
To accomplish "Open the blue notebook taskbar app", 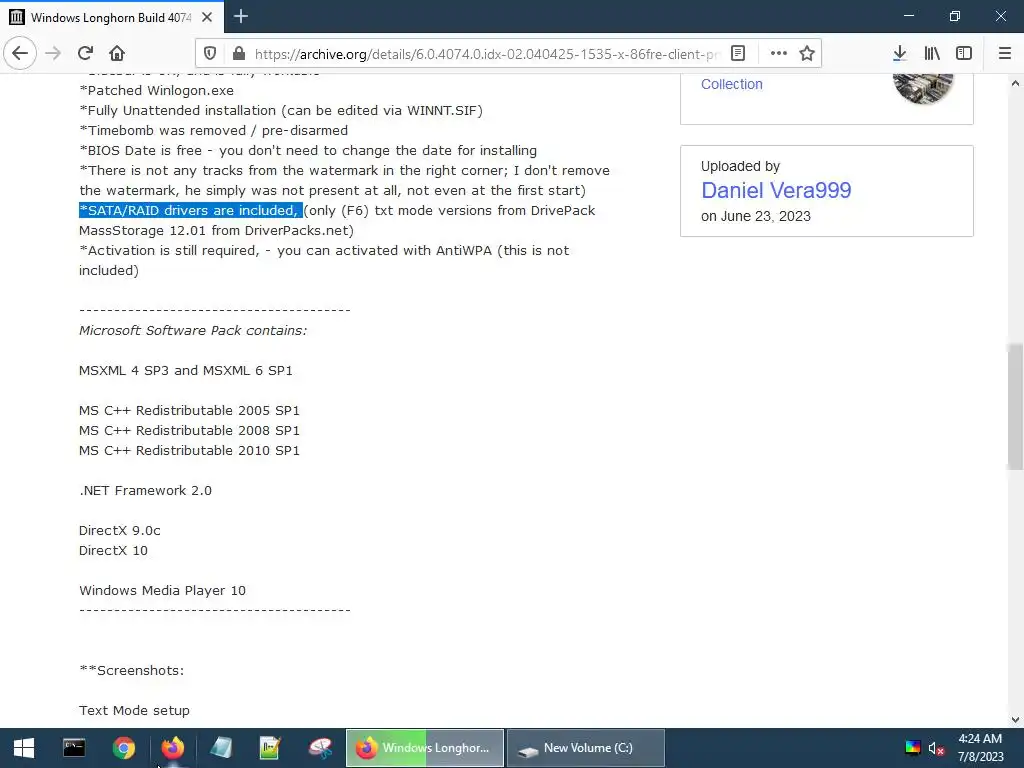I will pyautogui.click(x=221, y=748).
